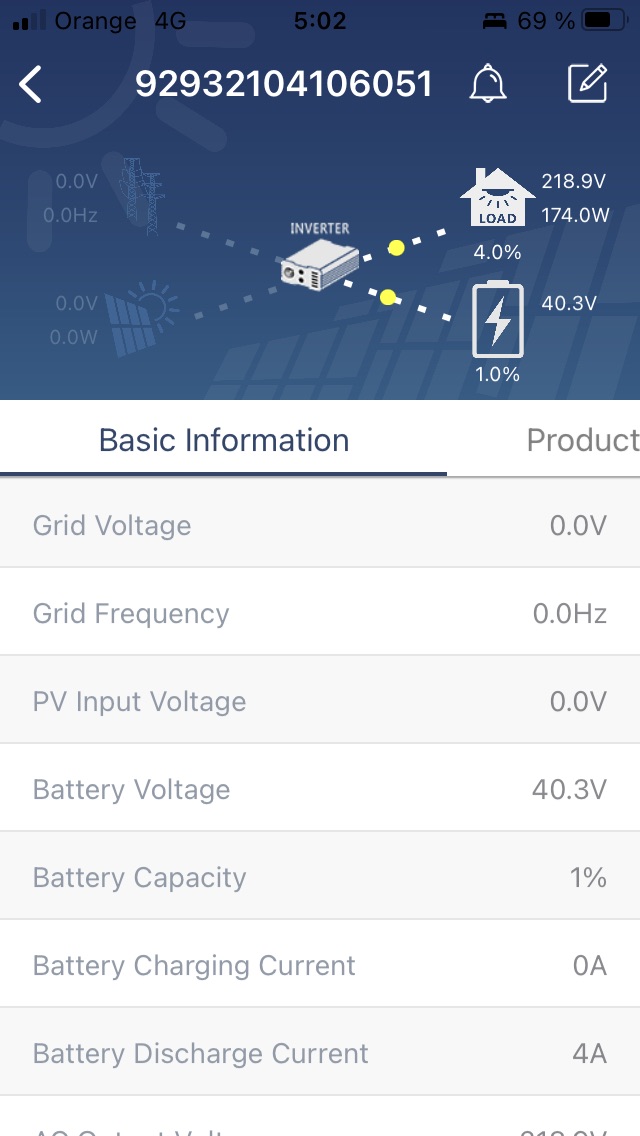Screen dimensions: 640x1136
Task: Select the Grid Voltage row
Action: click(320, 525)
